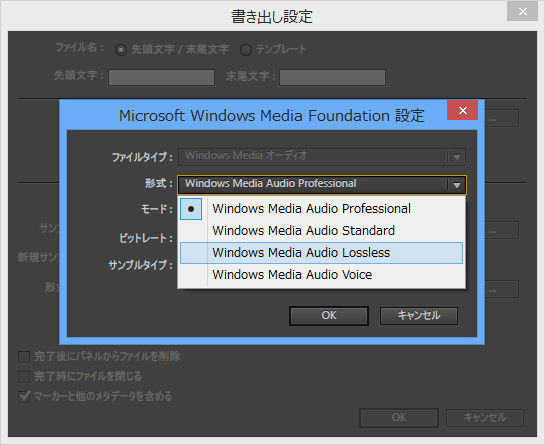Select テンプレート radio button
Viewport: 545px width, 445px height.
246,50
